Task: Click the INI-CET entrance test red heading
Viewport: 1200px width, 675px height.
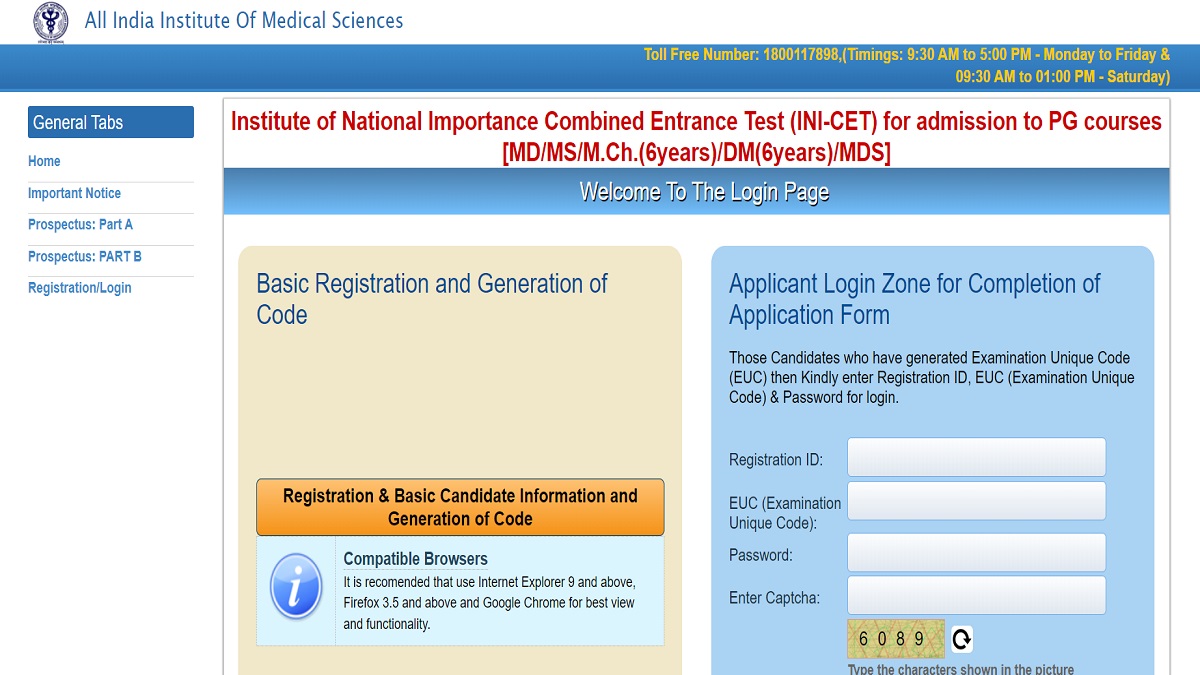Action: [696, 137]
